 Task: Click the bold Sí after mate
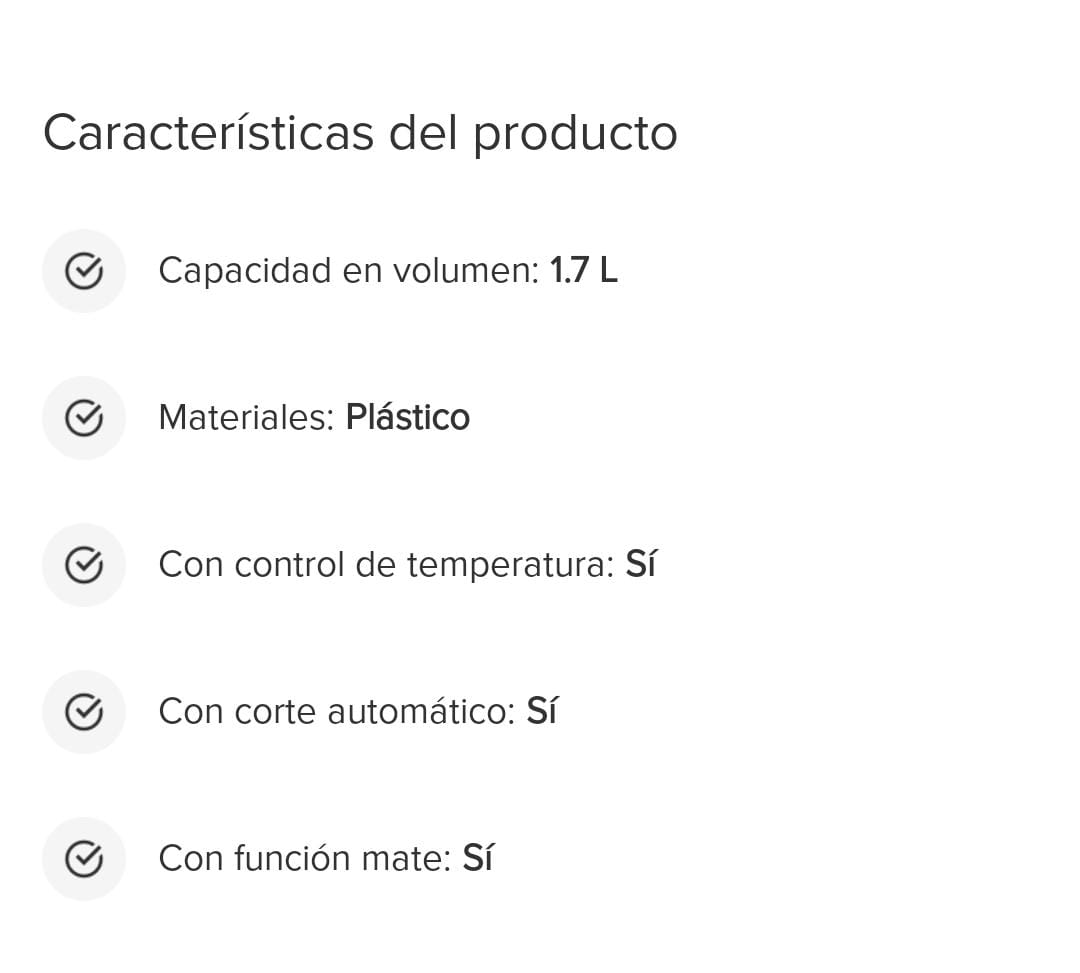coord(478,858)
